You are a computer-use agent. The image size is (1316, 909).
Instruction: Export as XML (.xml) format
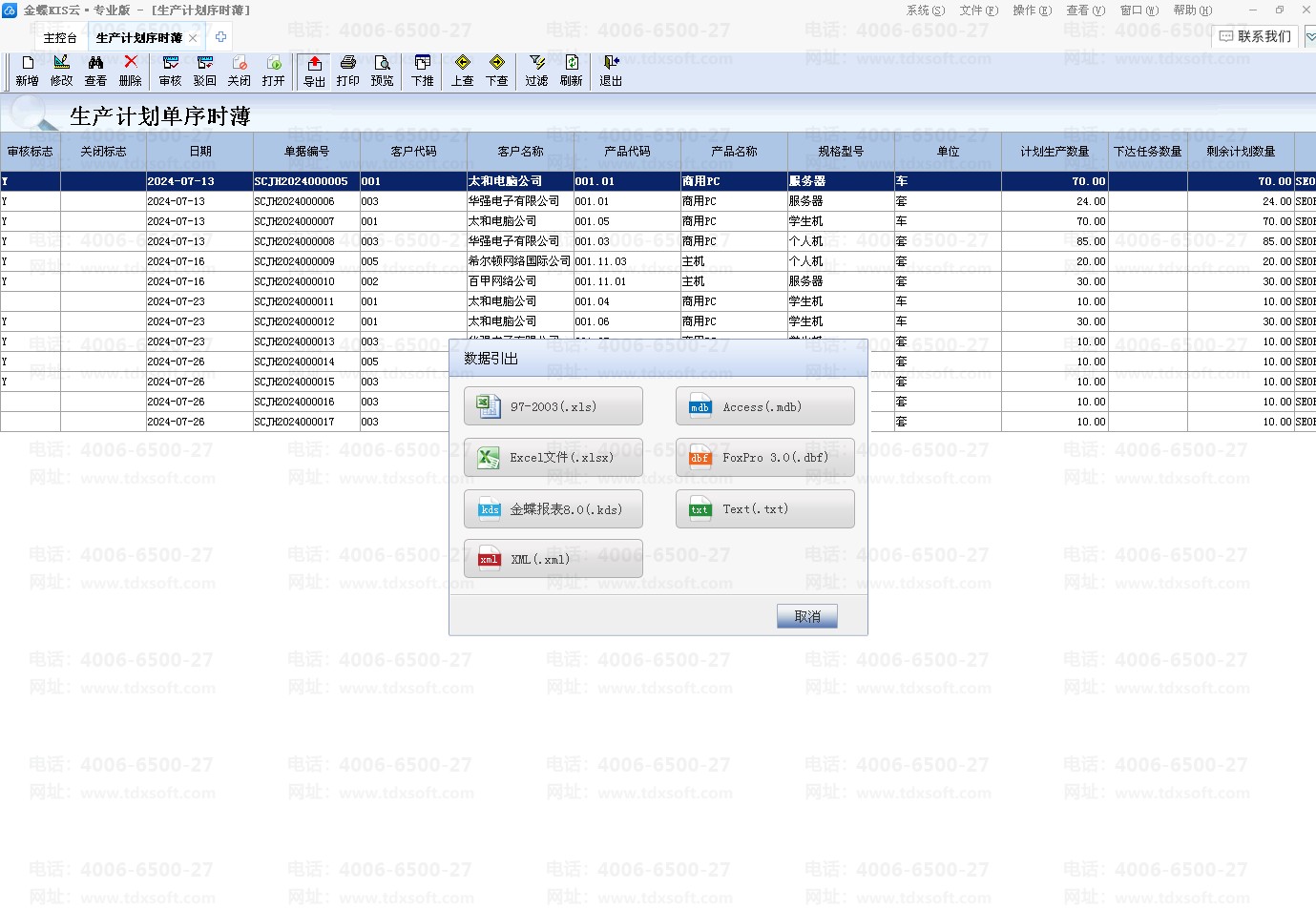pyautogui.click(x=554, y=559)
